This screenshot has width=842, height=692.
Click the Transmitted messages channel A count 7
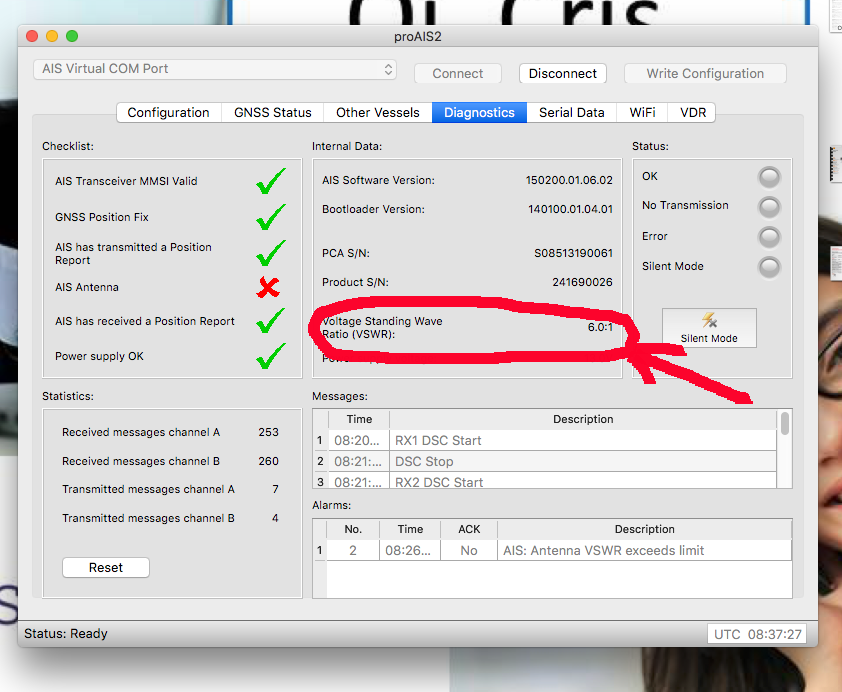275,489
